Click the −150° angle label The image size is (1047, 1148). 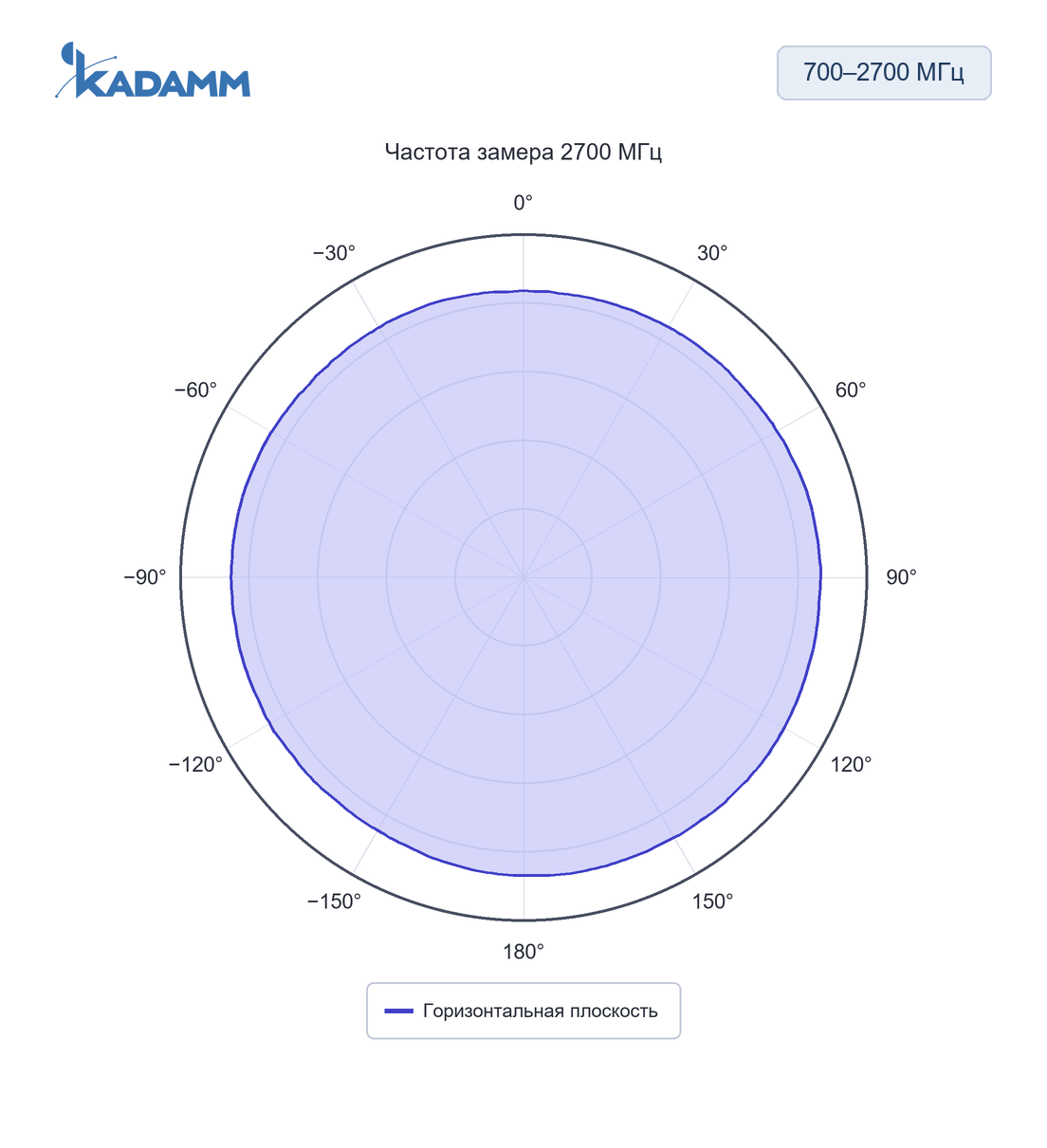335,902
